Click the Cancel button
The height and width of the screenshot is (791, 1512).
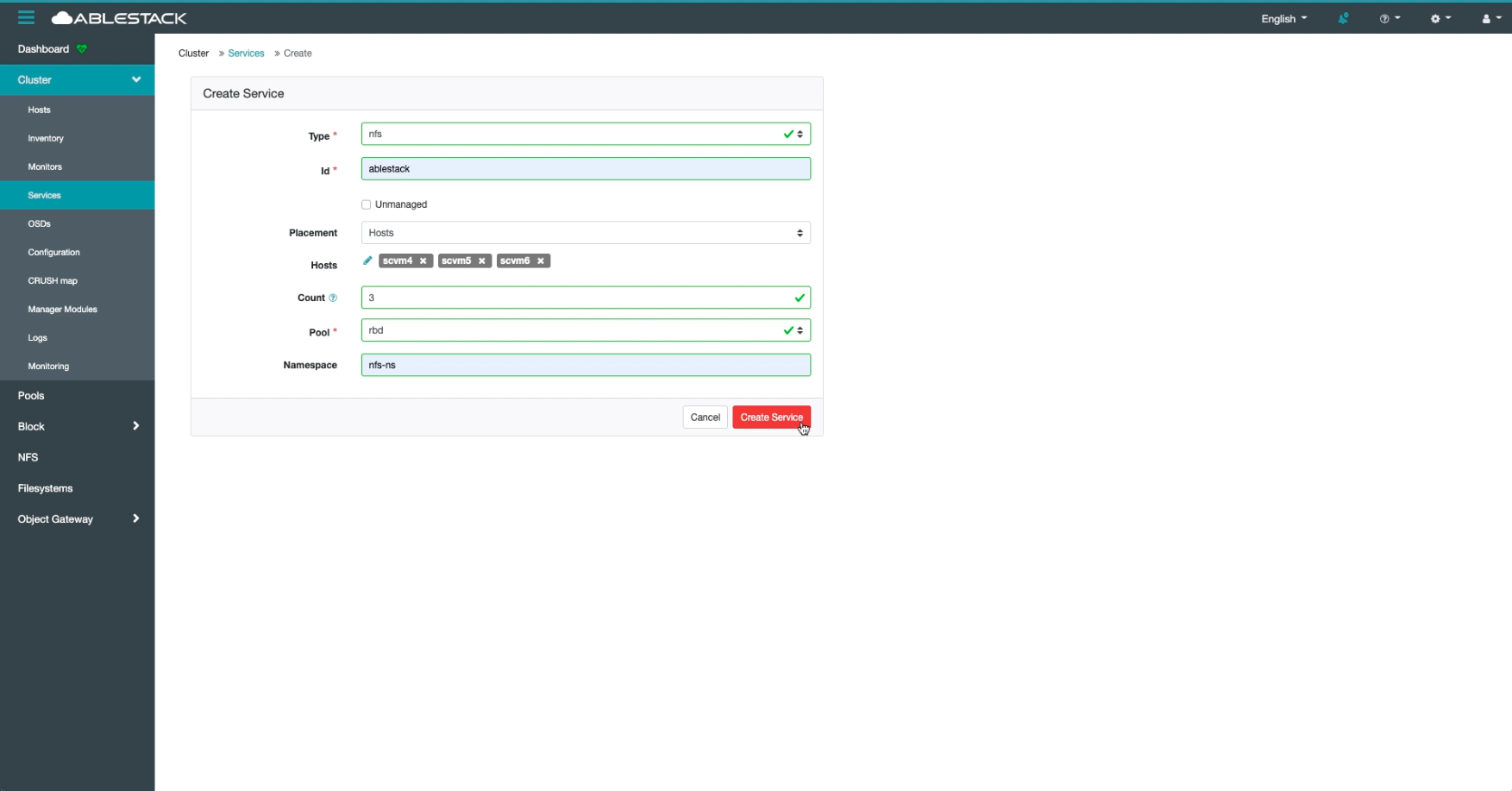pos(705,417)
